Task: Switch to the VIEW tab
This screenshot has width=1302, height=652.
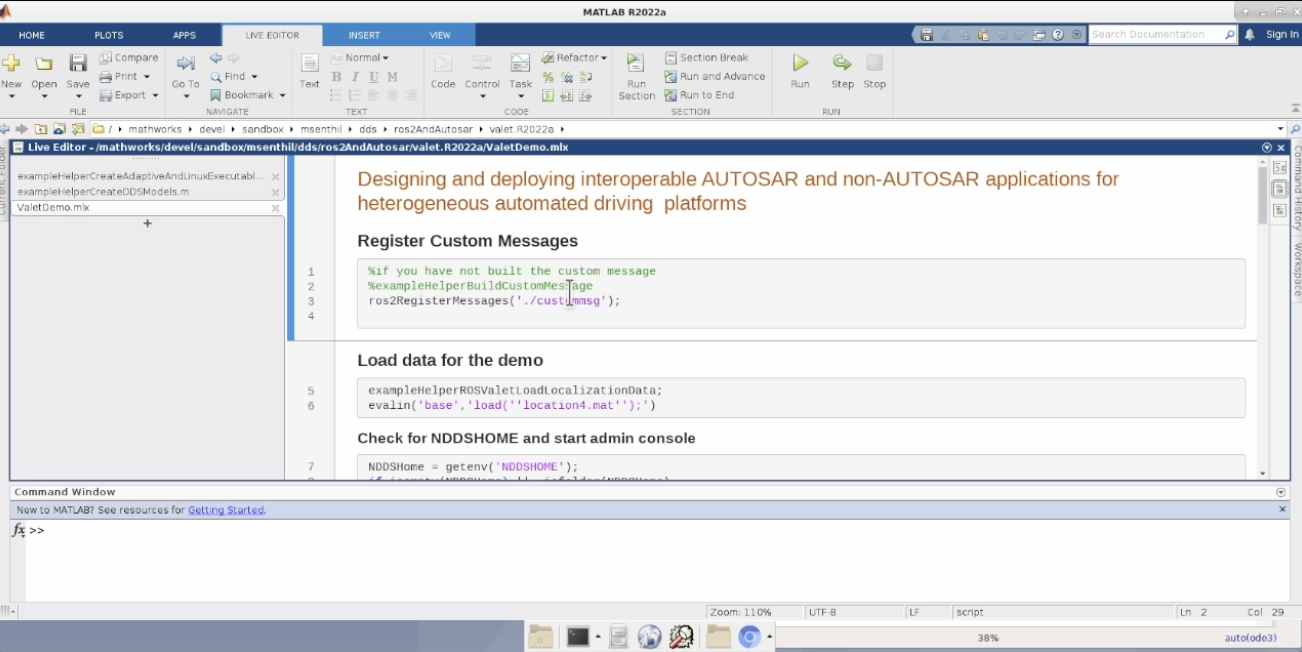Action: pos(440,35)
